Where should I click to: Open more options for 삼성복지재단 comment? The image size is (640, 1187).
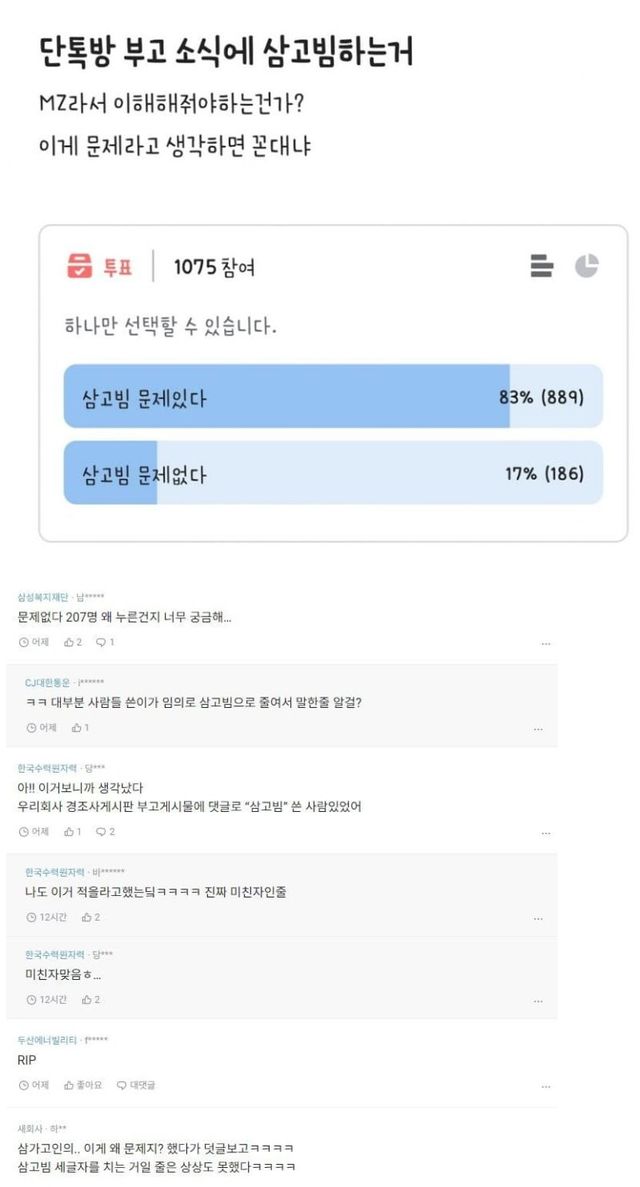click(x=544, y=643)
